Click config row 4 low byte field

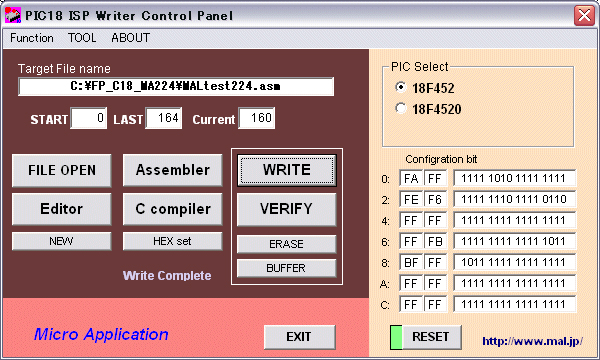[x=435, y=220]
